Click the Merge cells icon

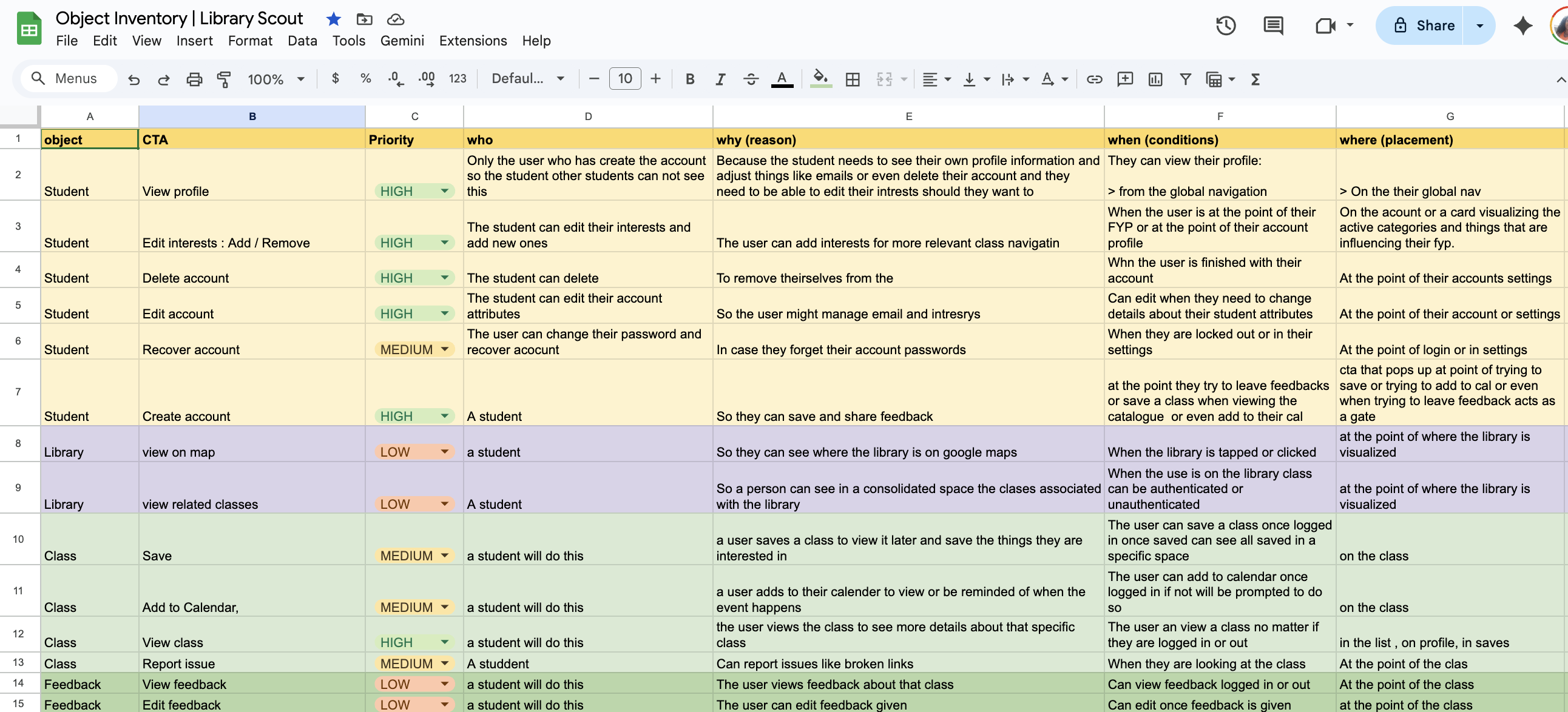pos(885,79)
